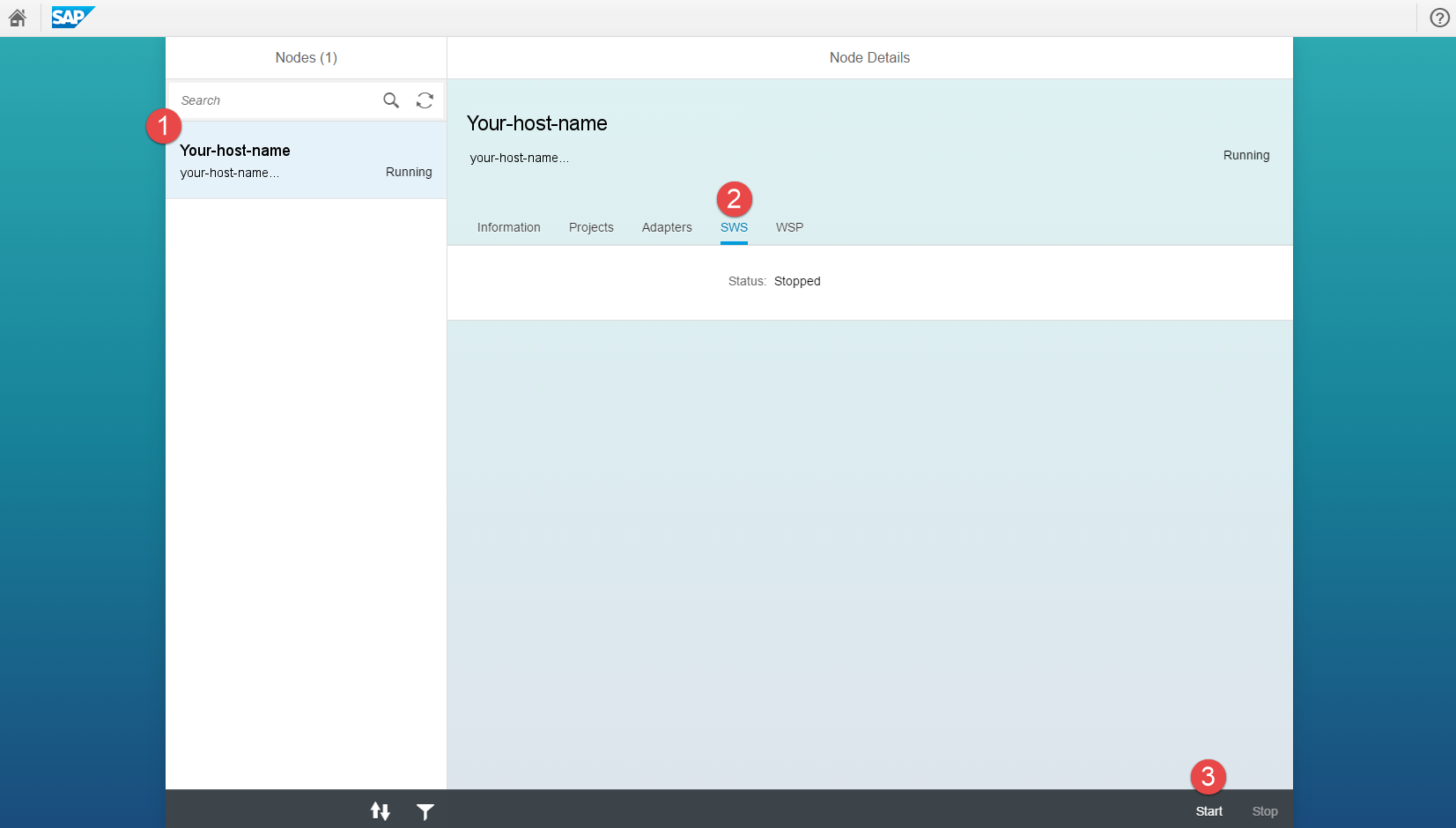Click the red number 3 badge
The height and width of the screenshot is (828, 1456).
[x=1208, y=776]
